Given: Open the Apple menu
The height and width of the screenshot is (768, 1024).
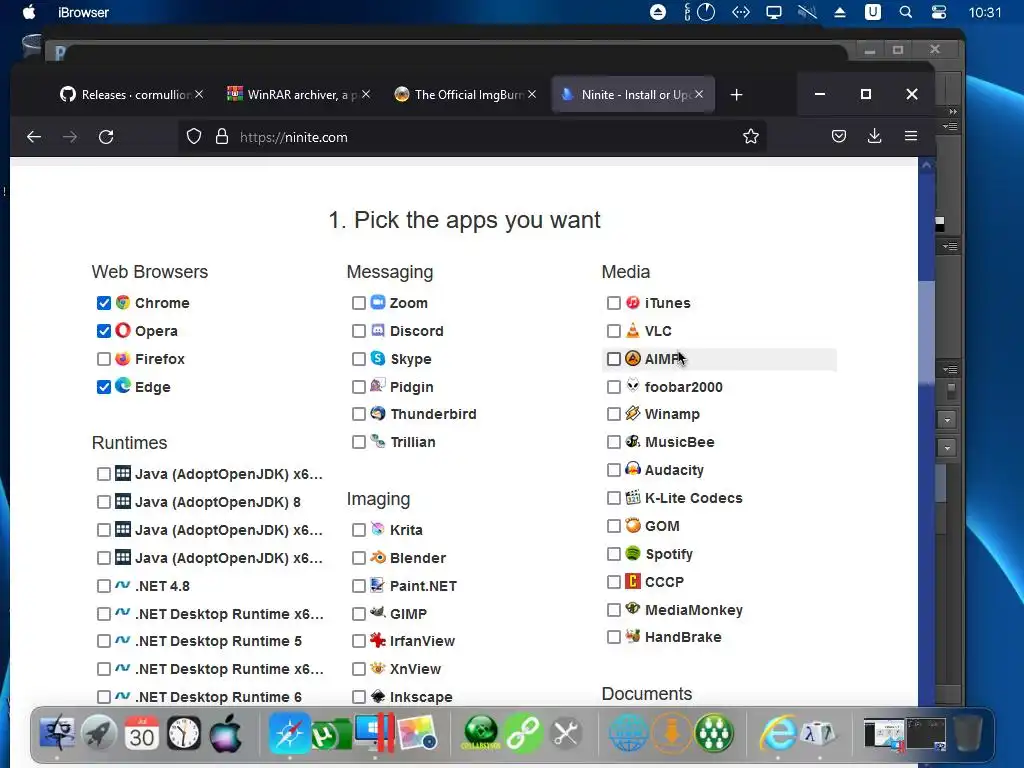Looking at the screenshot, I should click(x=29, y=12).
